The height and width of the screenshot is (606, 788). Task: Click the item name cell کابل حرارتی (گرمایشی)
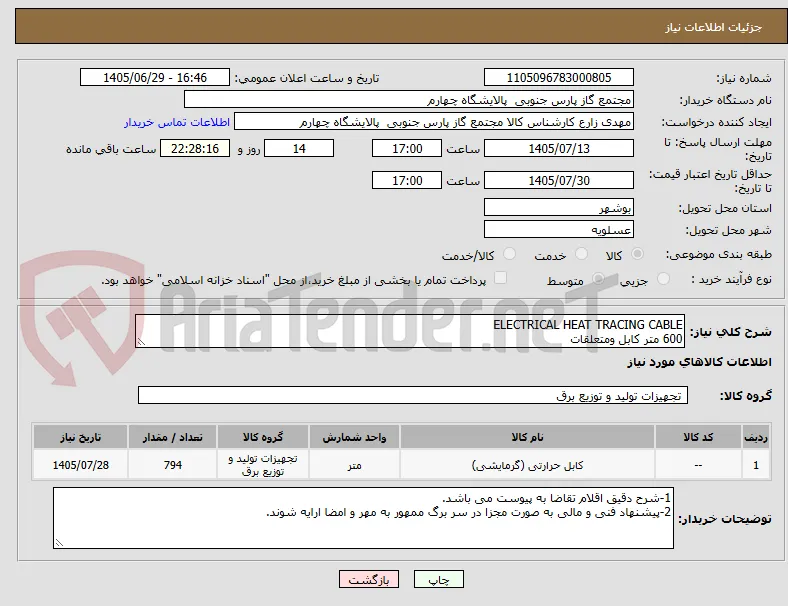(527, 465)
